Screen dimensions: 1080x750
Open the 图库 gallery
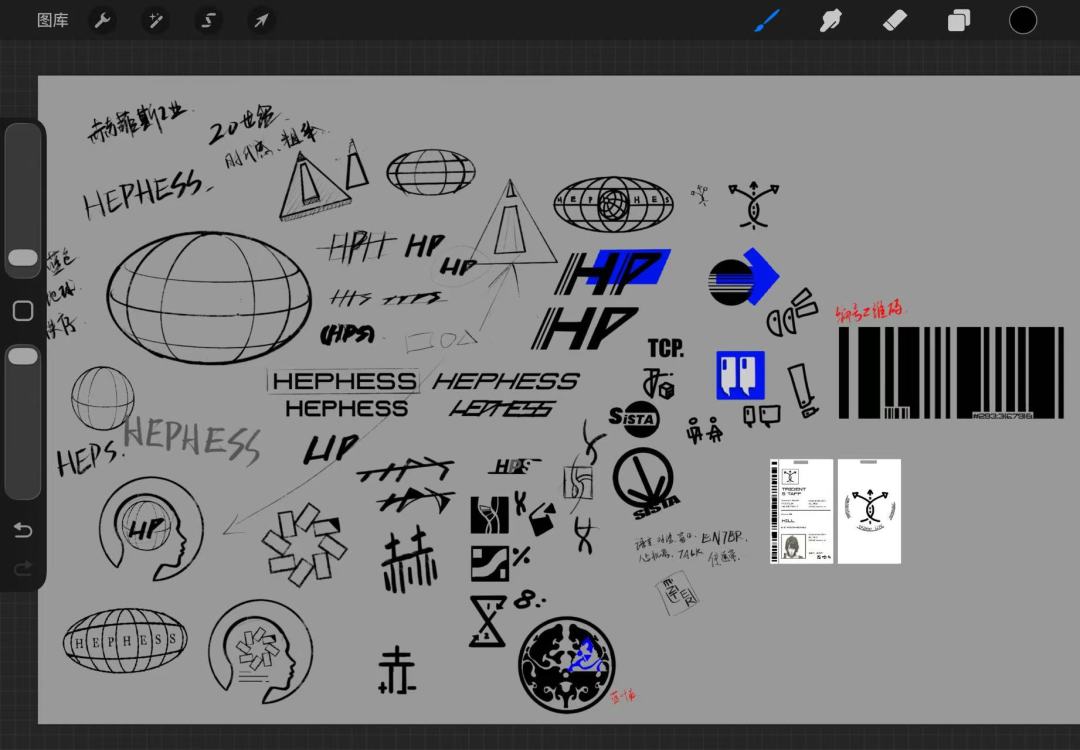tap(52, 21)
